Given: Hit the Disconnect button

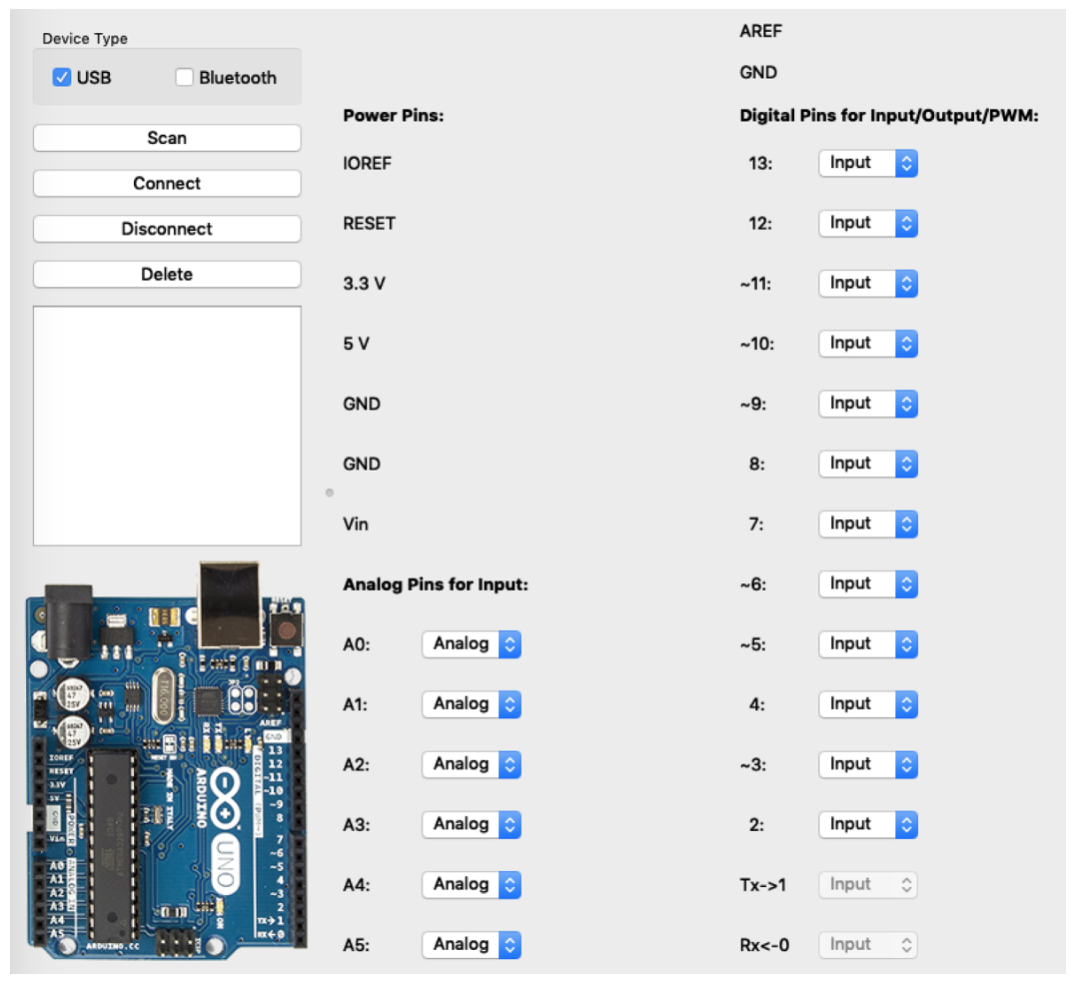Looking at the screenshot, I should (x=167, y=229).
